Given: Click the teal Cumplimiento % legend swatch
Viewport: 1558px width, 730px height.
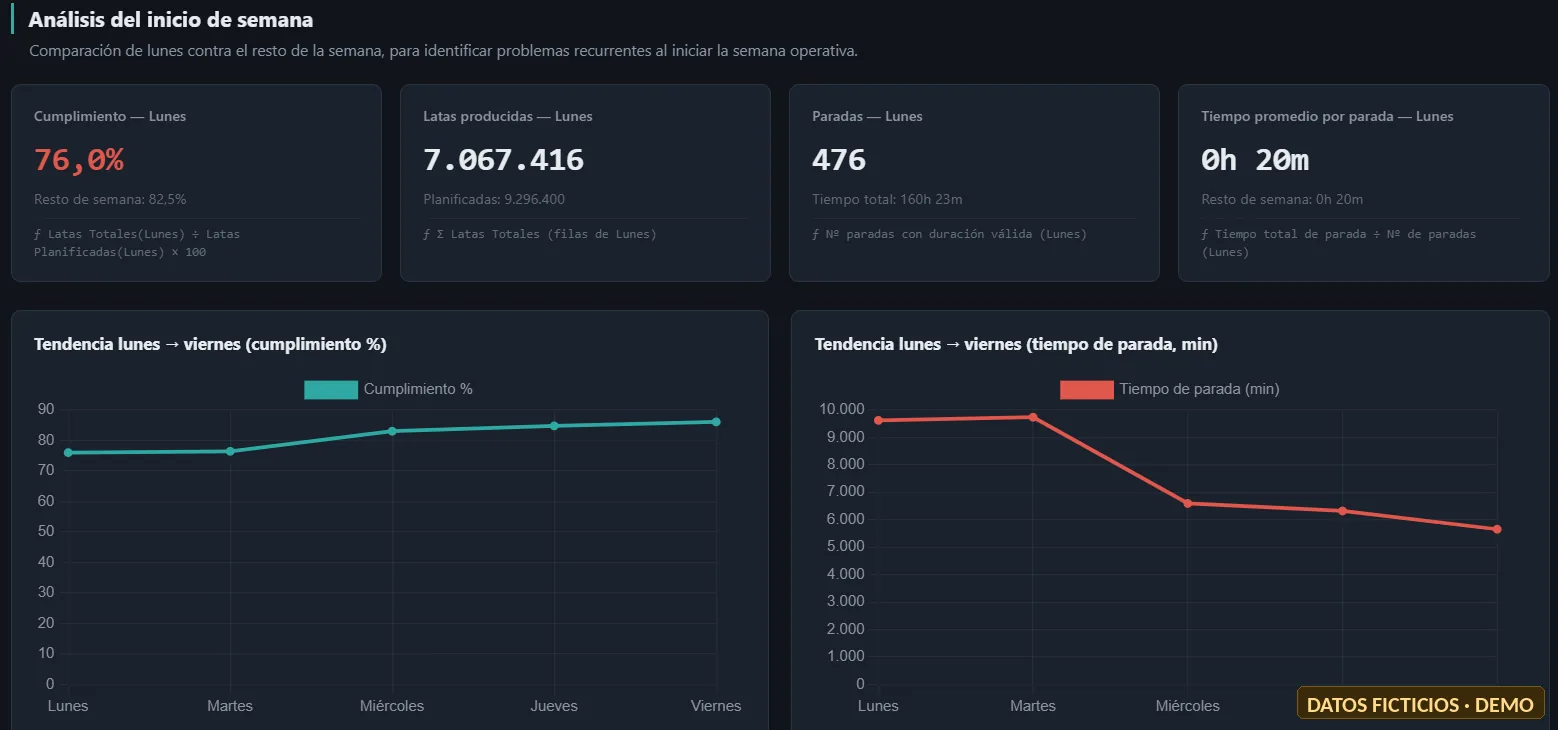Looking at the screenshot, I should [x=331, y=389].
